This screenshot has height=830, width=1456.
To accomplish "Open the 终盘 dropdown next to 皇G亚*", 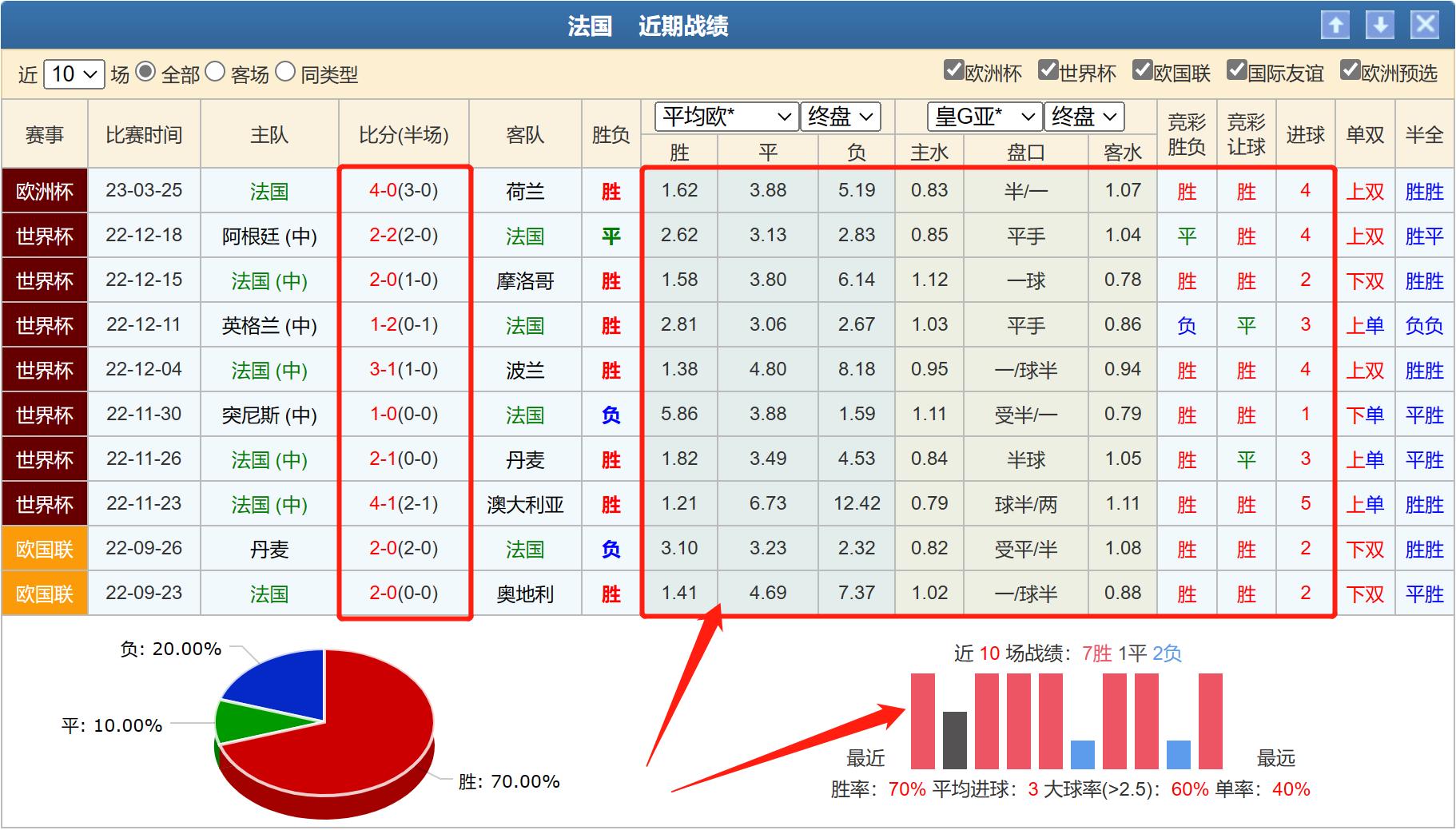I will tap(1084, 117).
